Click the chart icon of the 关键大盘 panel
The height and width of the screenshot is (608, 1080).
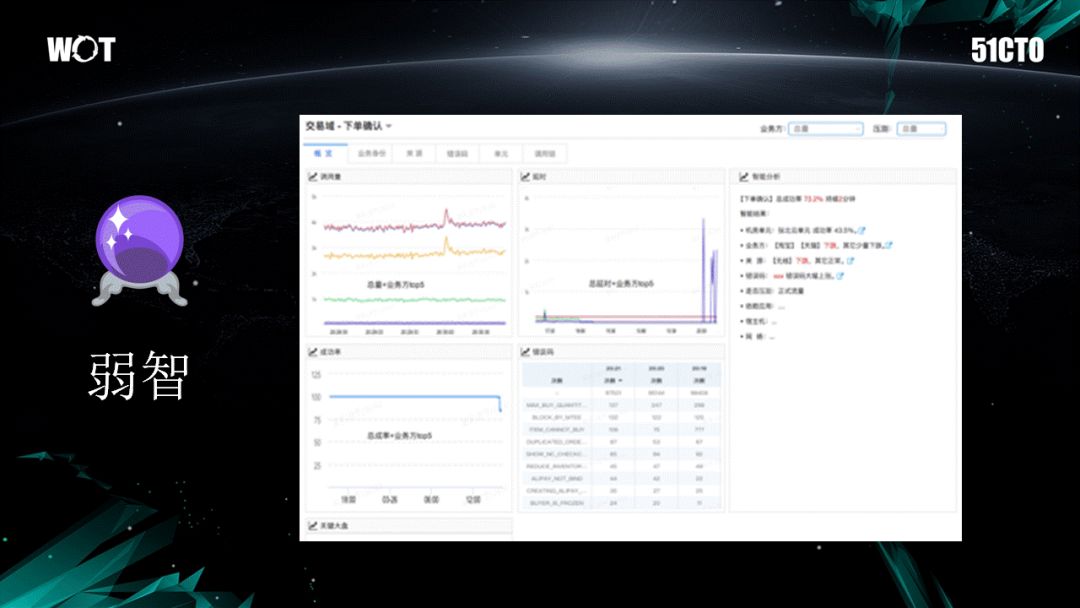(313, 526)
